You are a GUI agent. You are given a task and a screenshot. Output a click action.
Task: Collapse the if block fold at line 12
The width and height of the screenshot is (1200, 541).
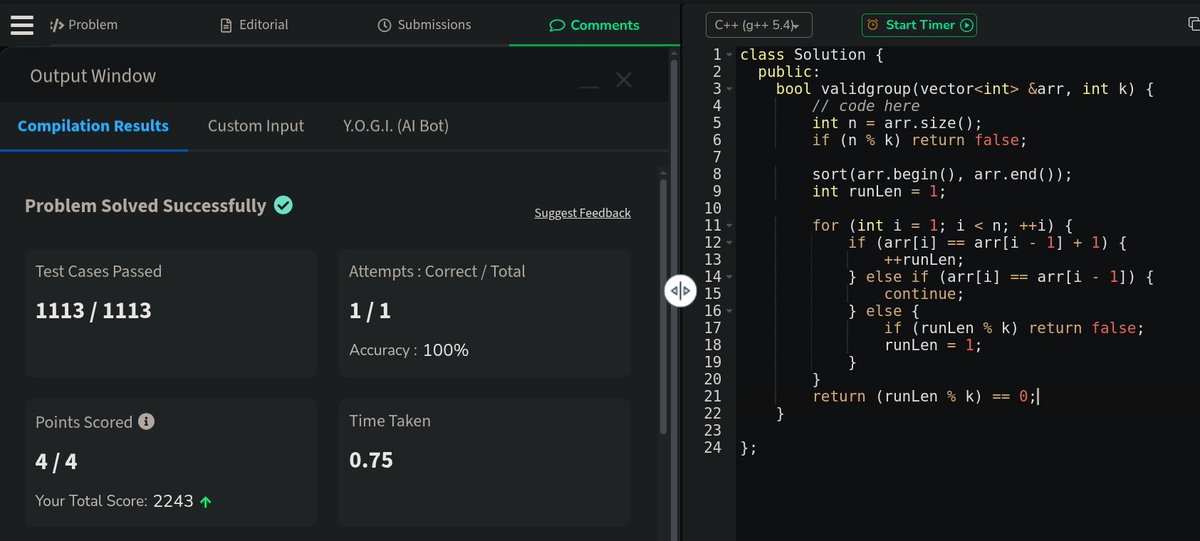[730, 243]
